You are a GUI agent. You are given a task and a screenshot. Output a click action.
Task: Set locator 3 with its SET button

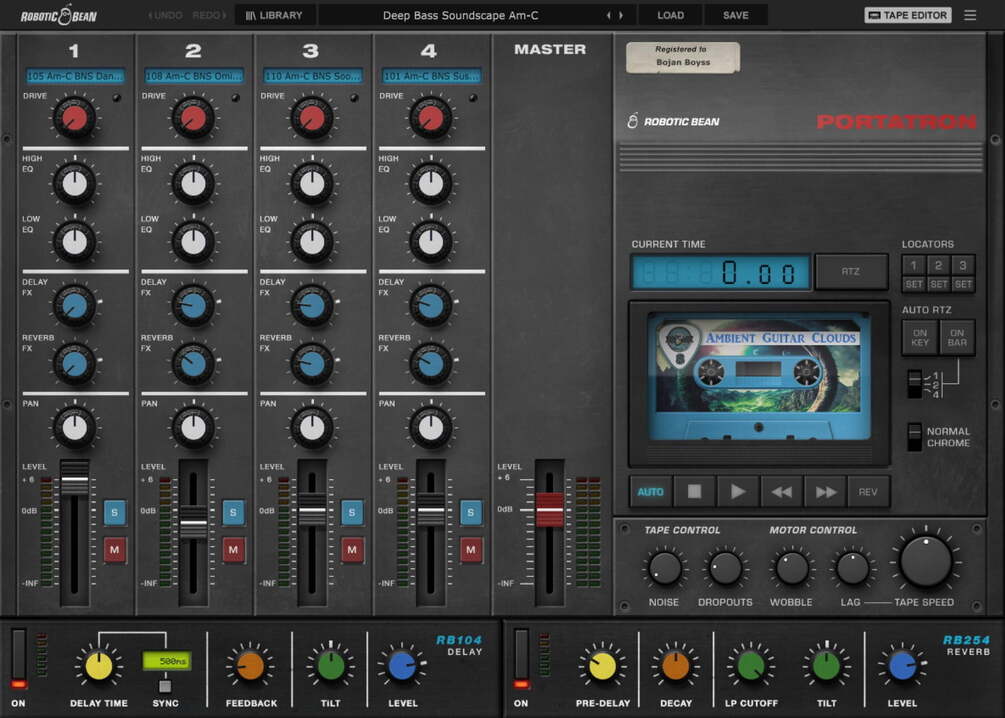tap(963, 284)
